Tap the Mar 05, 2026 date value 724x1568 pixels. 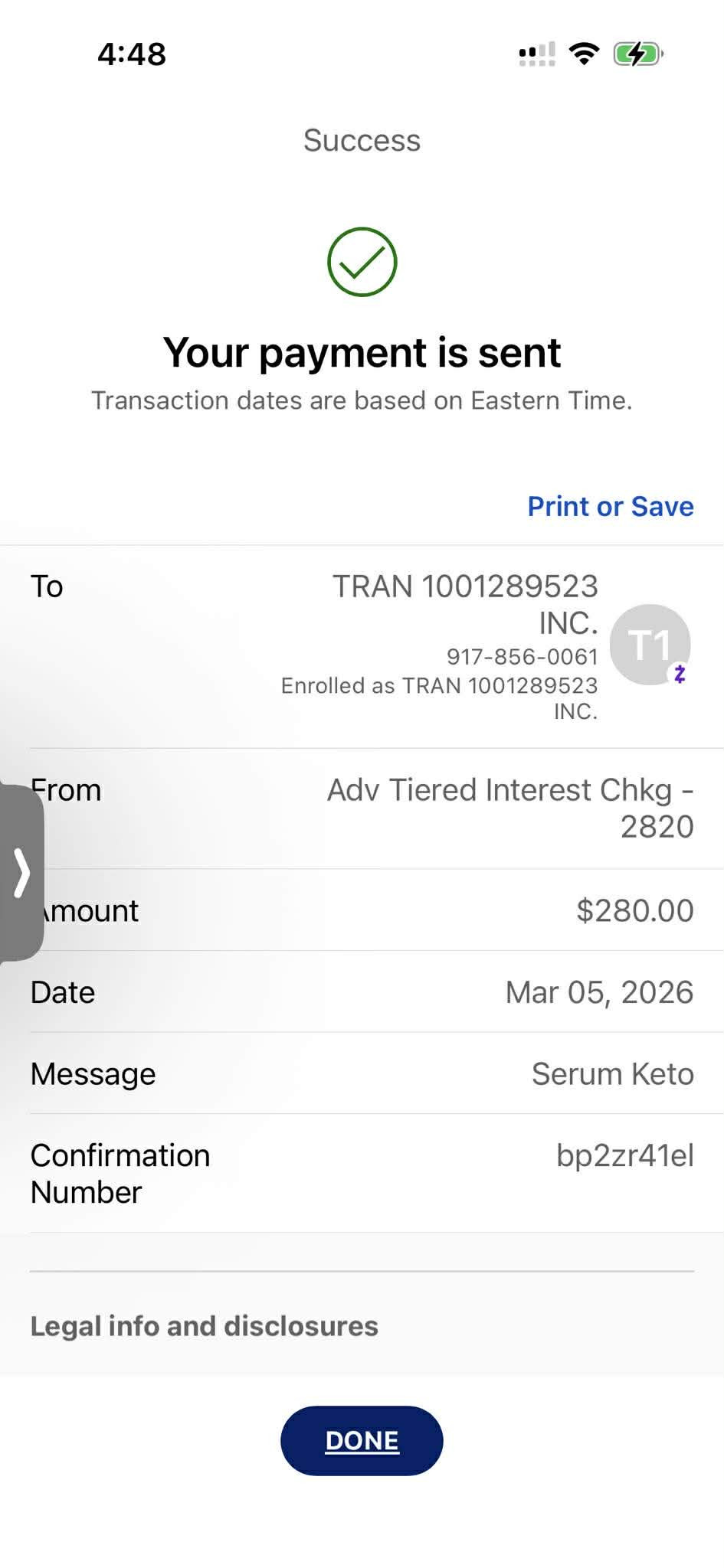pyautogui.click(x=599, y=992)
